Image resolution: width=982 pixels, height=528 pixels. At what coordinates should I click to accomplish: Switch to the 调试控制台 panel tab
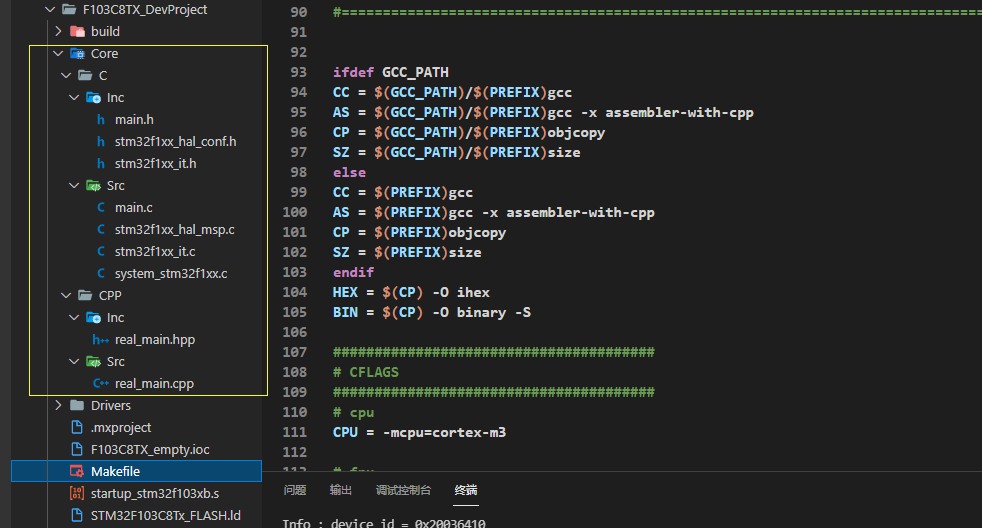403,490
